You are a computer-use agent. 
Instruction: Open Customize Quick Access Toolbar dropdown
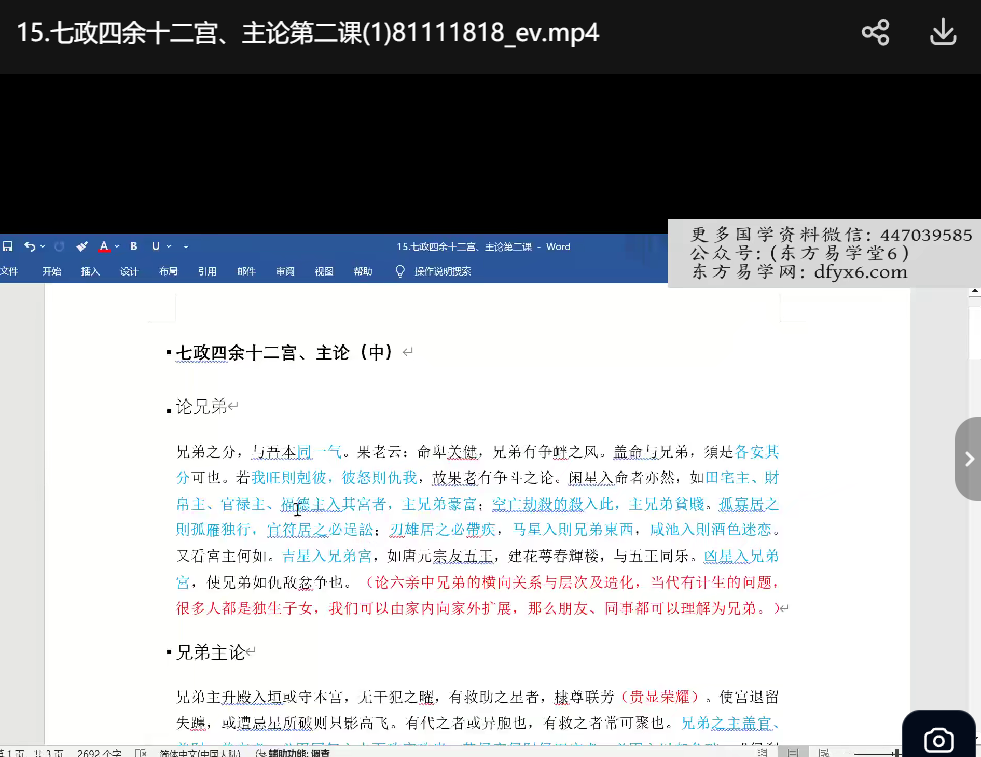(186, 246)
